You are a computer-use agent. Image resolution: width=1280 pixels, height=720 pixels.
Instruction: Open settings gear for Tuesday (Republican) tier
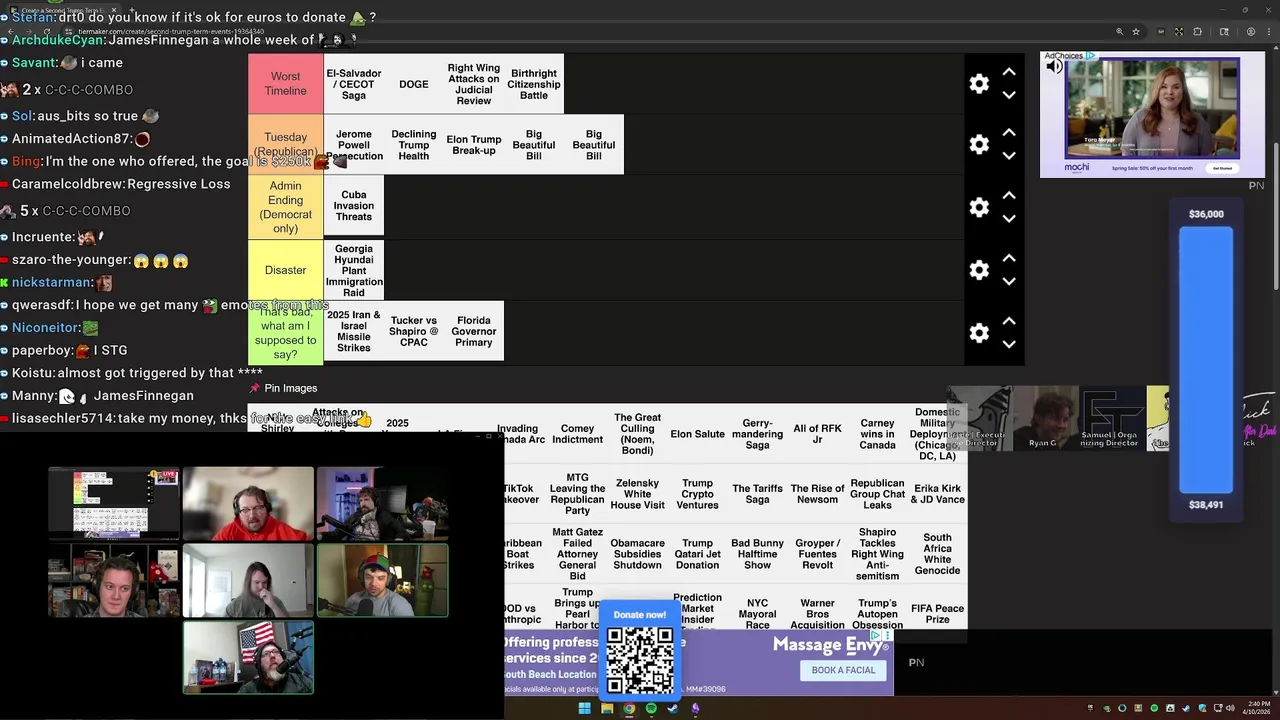coord(979,145)
